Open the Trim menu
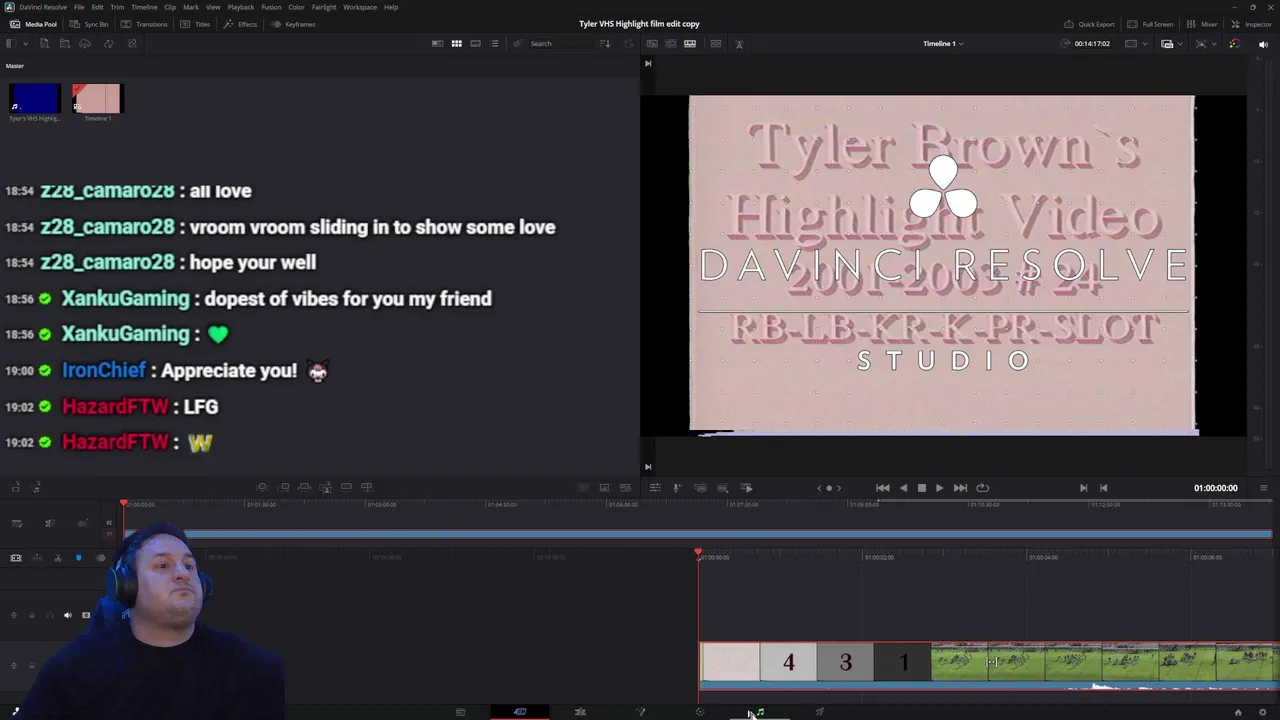Screen dimensions: 1280x720 (117, 7)
